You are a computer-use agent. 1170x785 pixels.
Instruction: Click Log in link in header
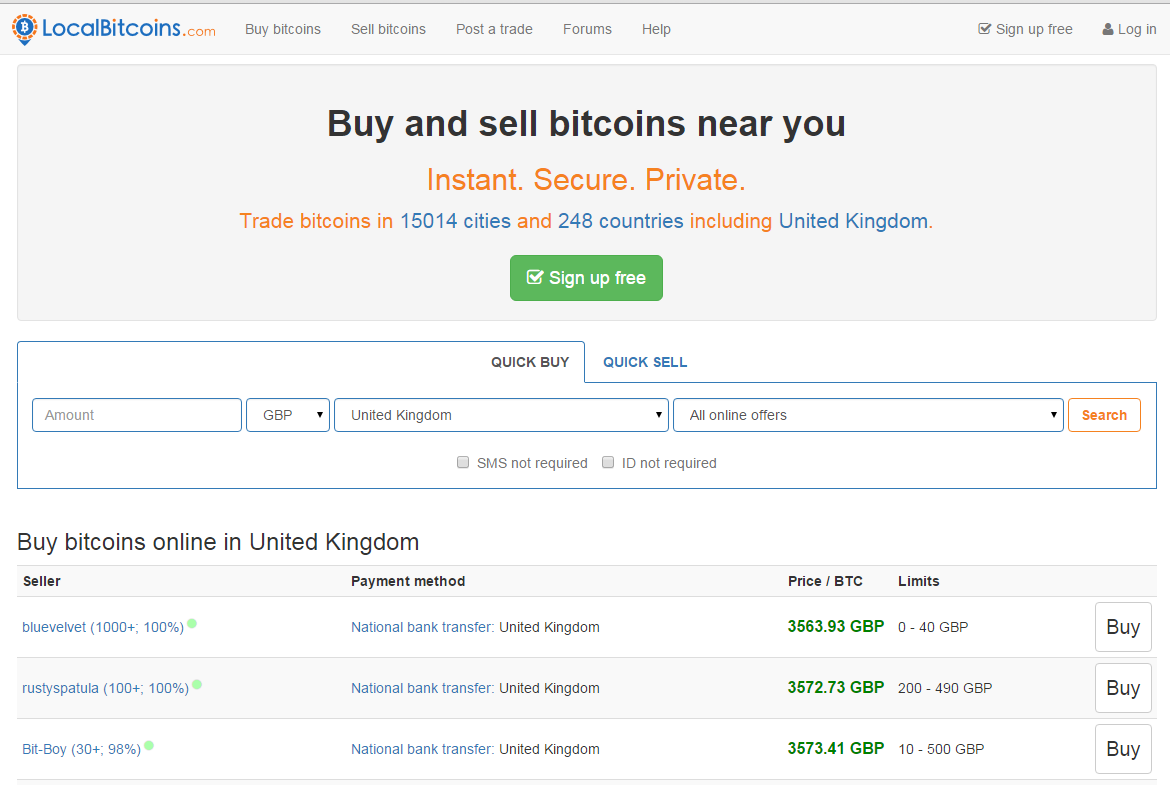1130,29
